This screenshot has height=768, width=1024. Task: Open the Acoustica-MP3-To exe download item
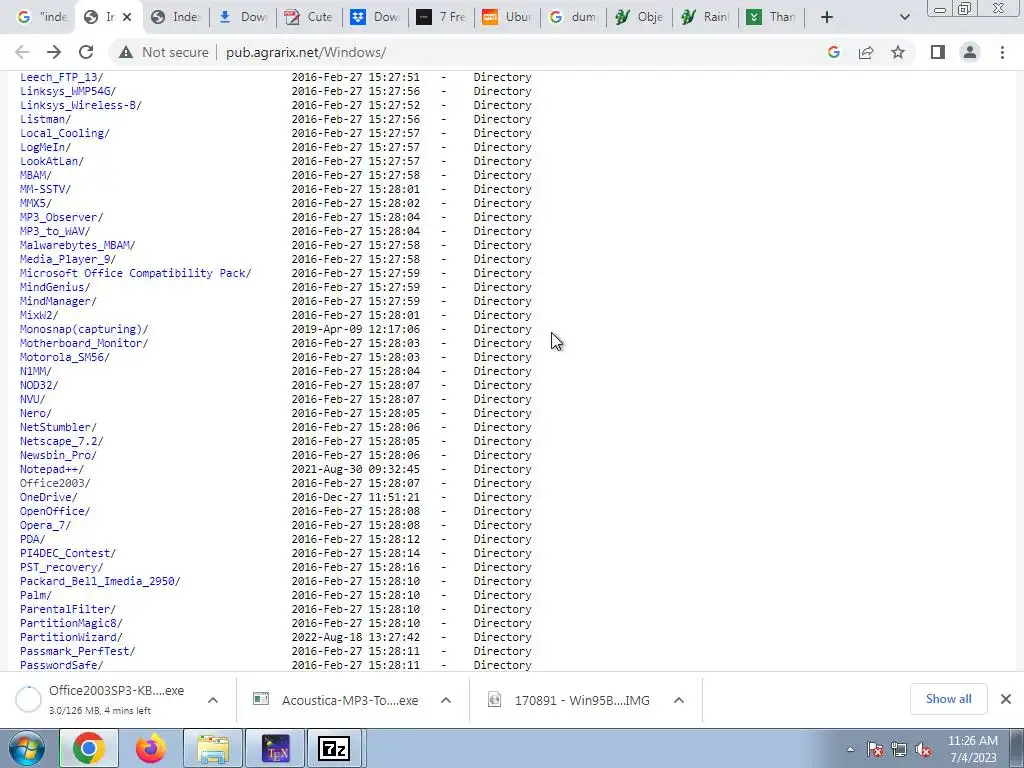point(336,700)
